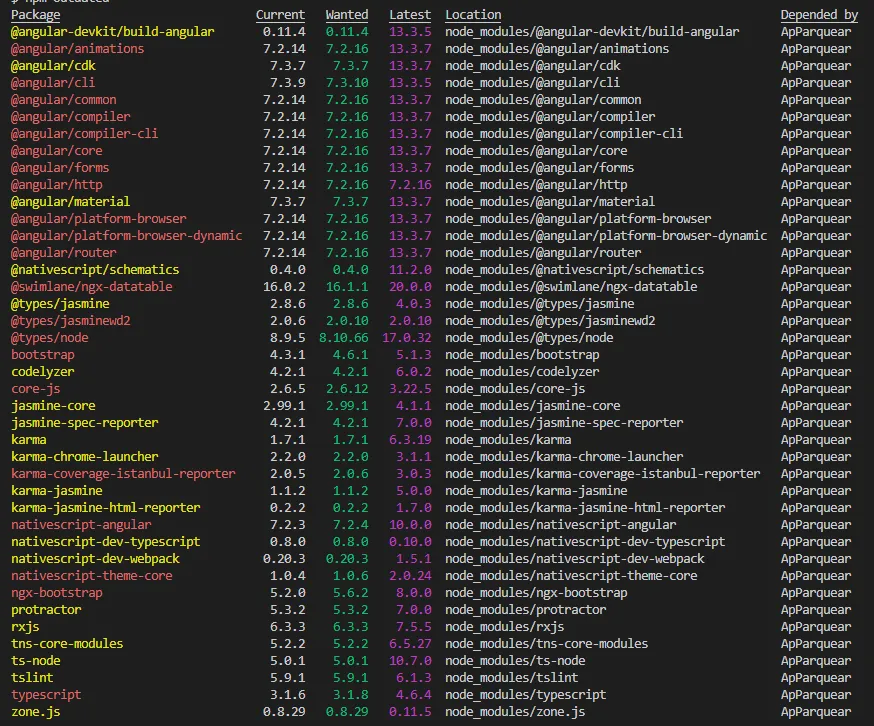The width and height of the screenshot is (874, 726).
Task: Click the nativescript-theme-core package name
Action: pyautogui.click(x=92, y=576)
